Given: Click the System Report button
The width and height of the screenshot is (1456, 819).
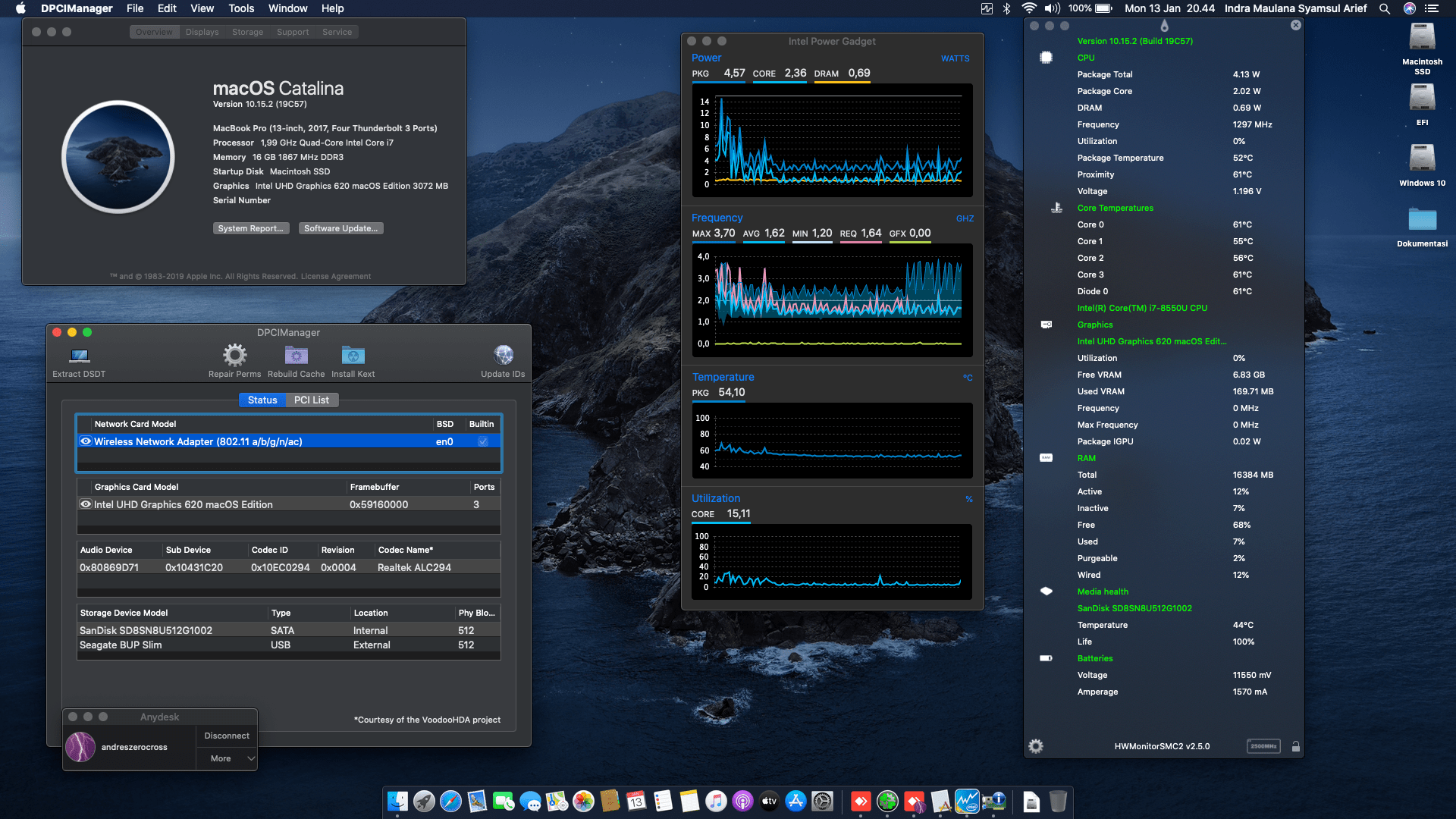Looking at the screenshot, I should pyautogui.click(x=251, y=227).
